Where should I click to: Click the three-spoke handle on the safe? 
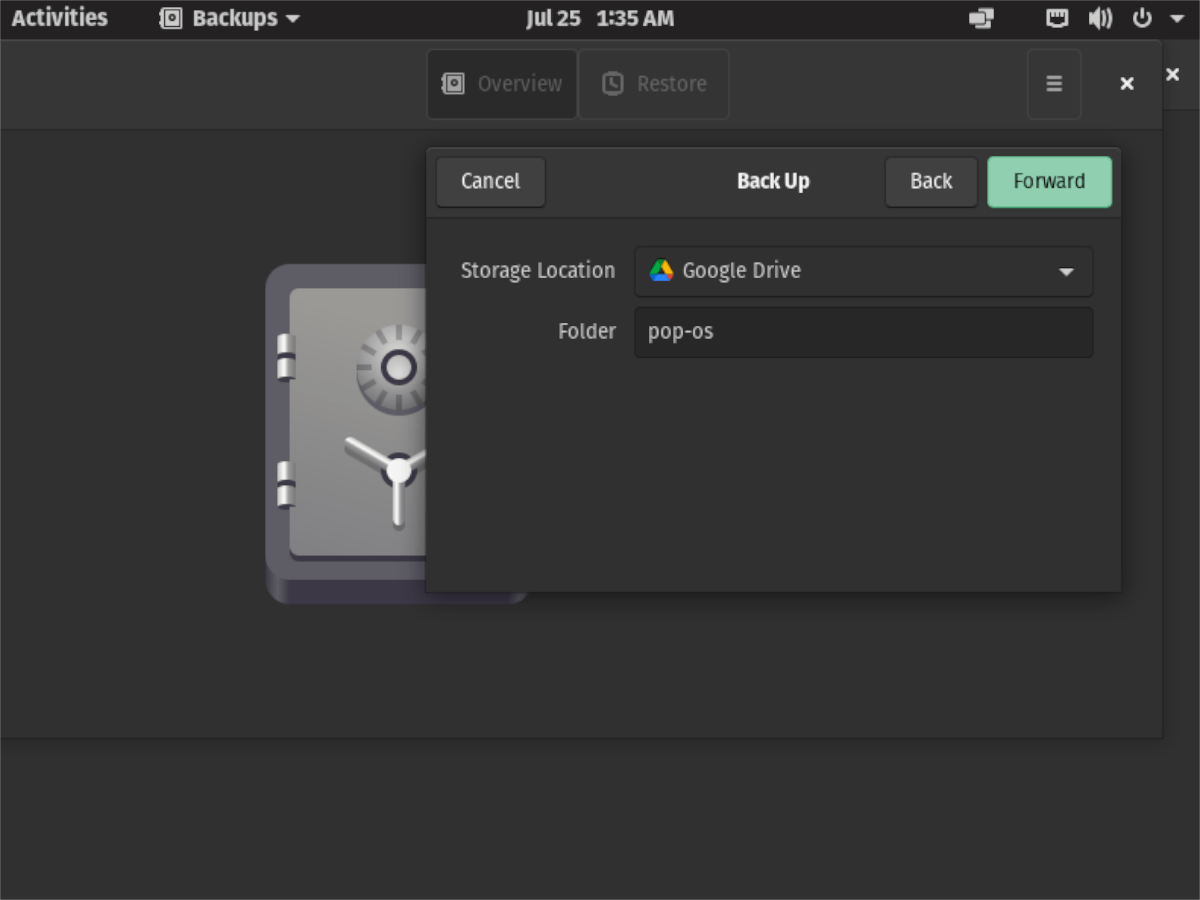click(x=397, y=470)
